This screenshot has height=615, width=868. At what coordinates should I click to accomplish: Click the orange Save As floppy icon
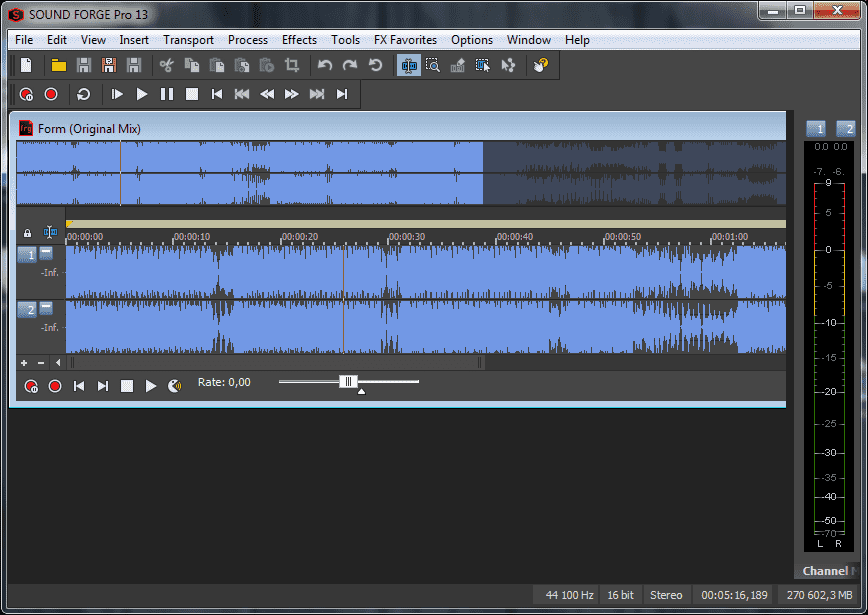[x=109, y=65]
